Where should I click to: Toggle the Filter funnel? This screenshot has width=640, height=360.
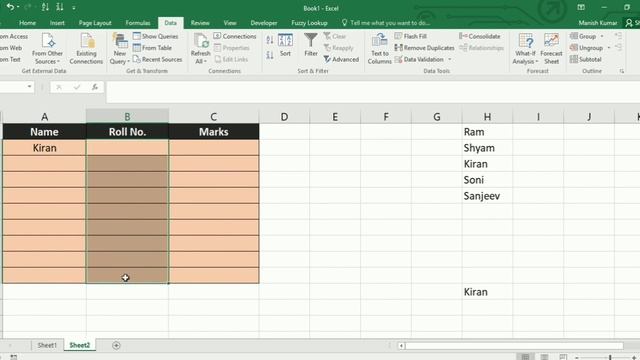point(311,45)
